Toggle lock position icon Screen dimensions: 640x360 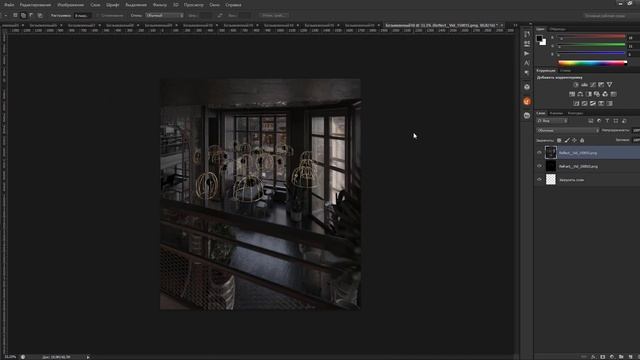tap(574, 140)
